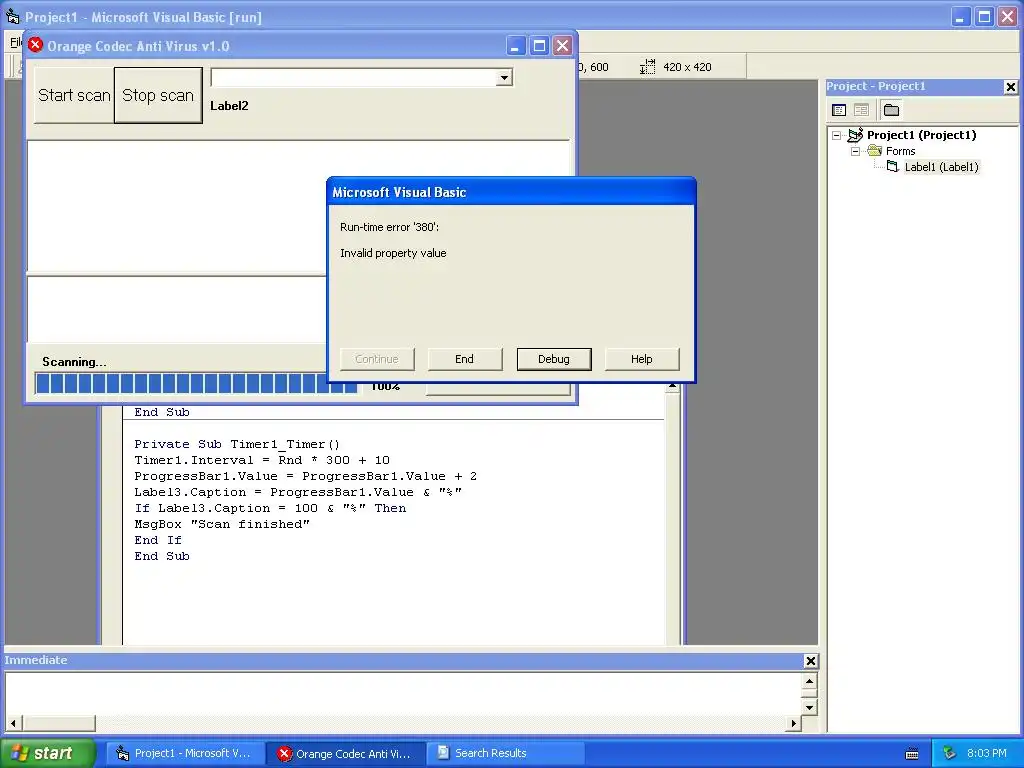Collapse the Project1 (Project1) tree node
Screen dimensions: 1024x768
[837, 135]
